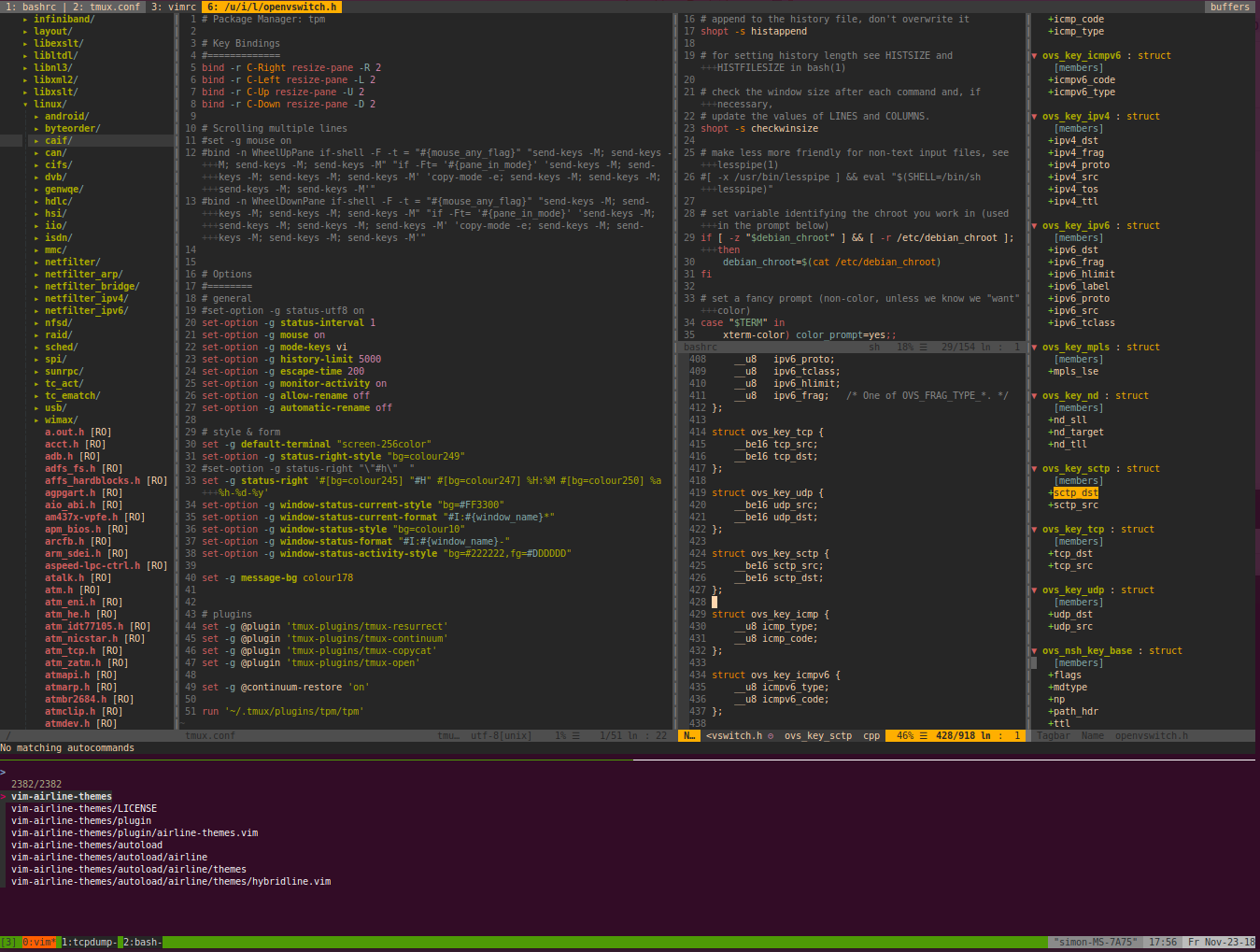Open affs_hardblocks.h in file tree
1260x952 pixels.
point(92,480)
